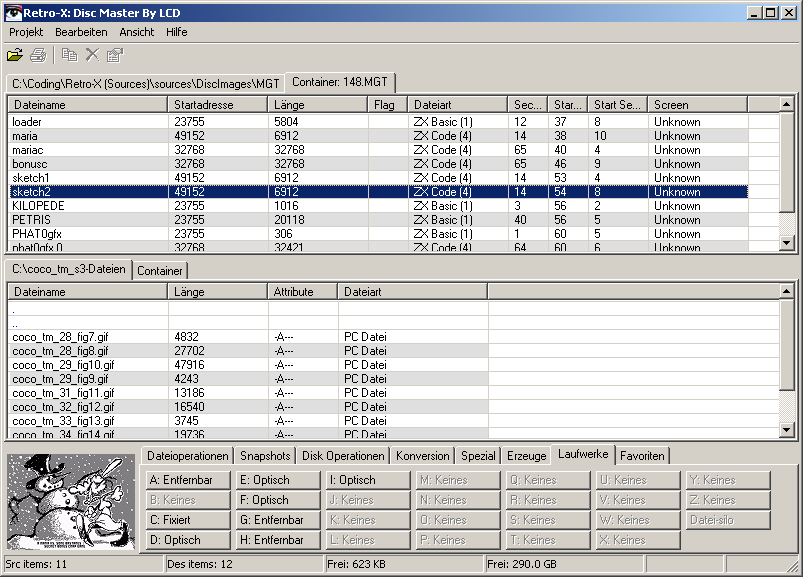Open the Disk Operationen tab

pos(343,456)
